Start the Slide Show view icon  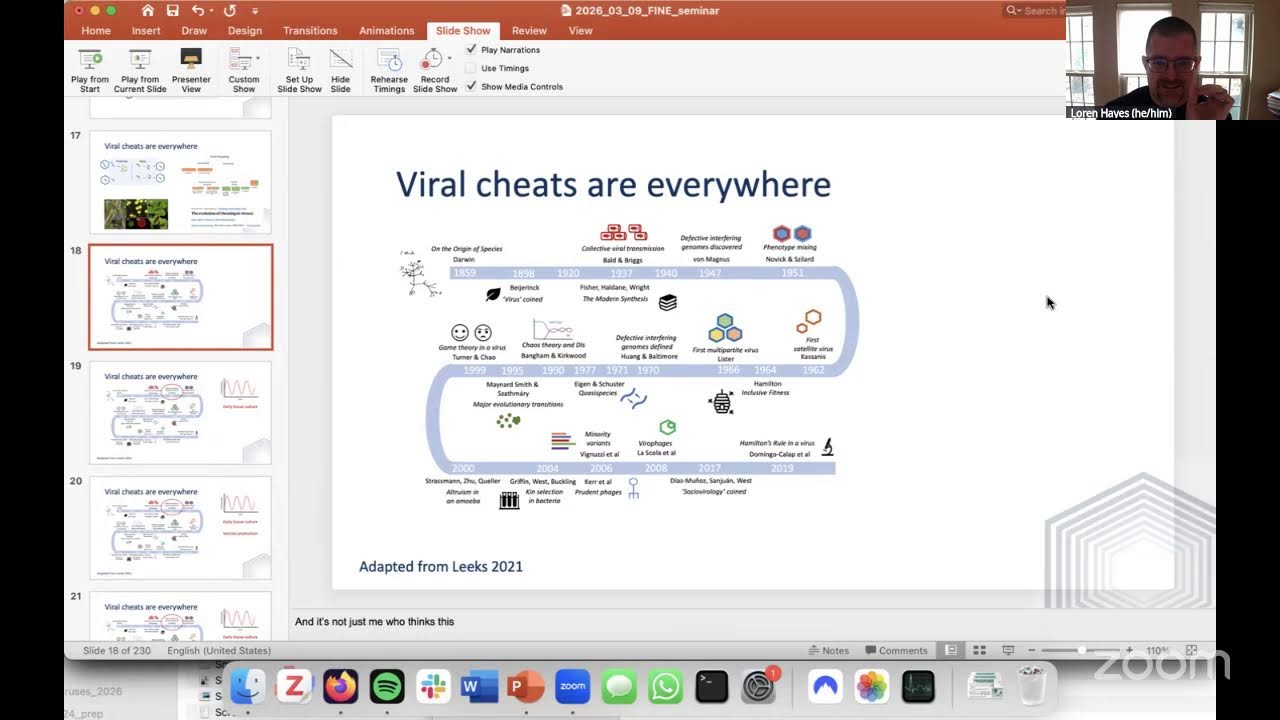pyautogui.click(x=1008, y=650)
